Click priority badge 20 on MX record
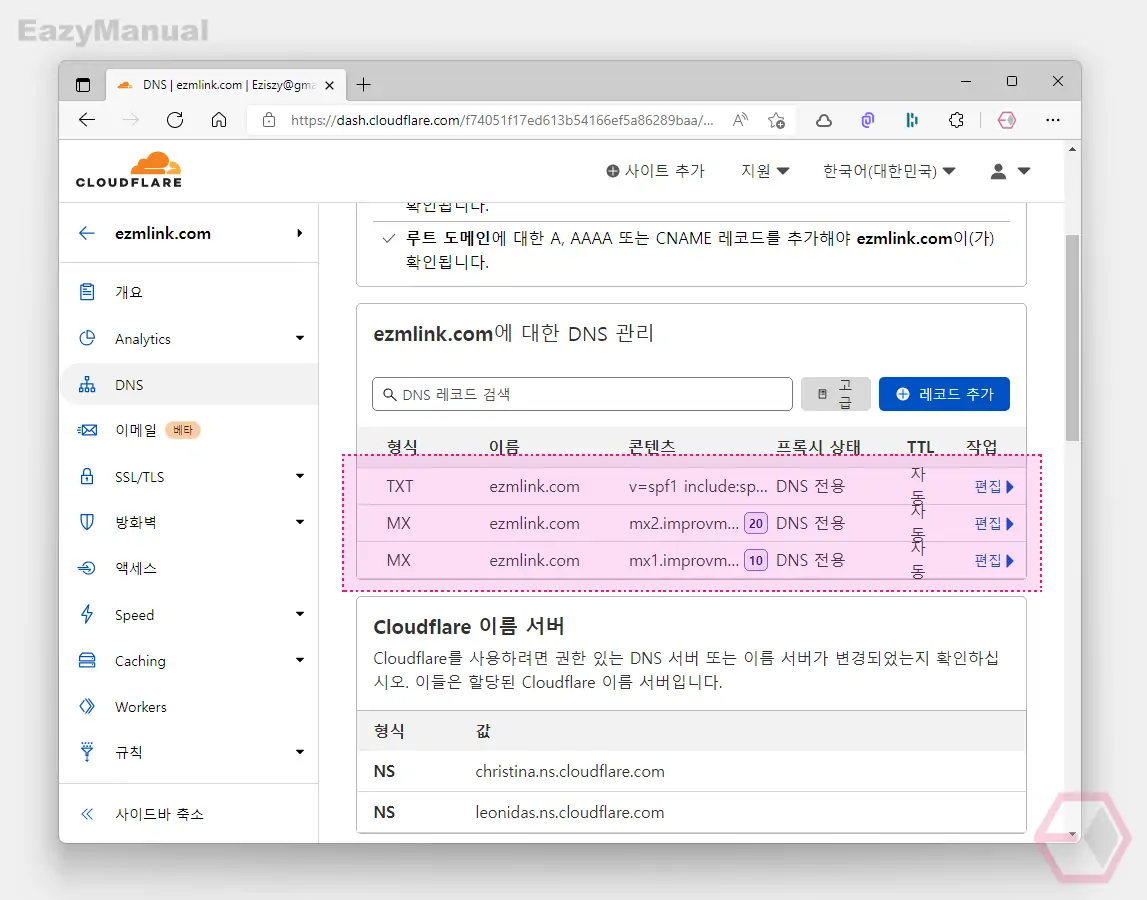Screen dimensions: 1147x900 pos(756,524)
